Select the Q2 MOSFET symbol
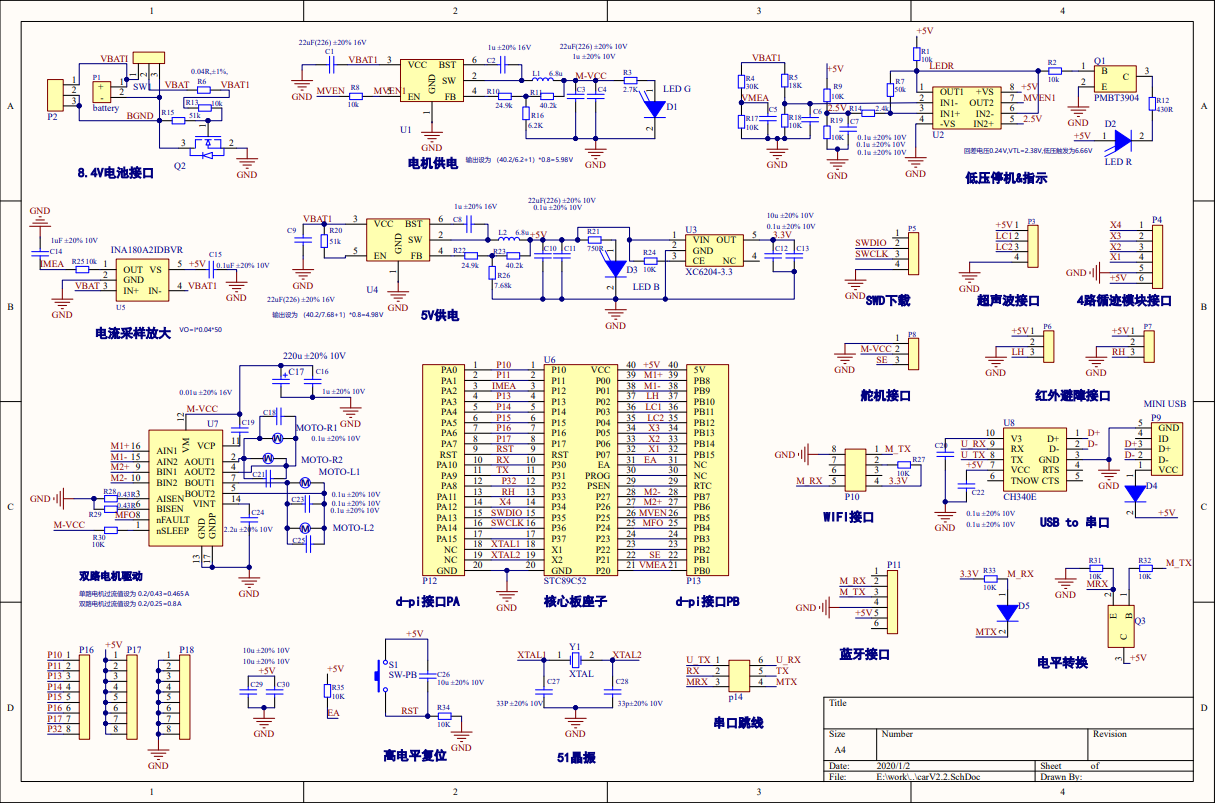Screen dimensions: 1215x803 [209, 149]
